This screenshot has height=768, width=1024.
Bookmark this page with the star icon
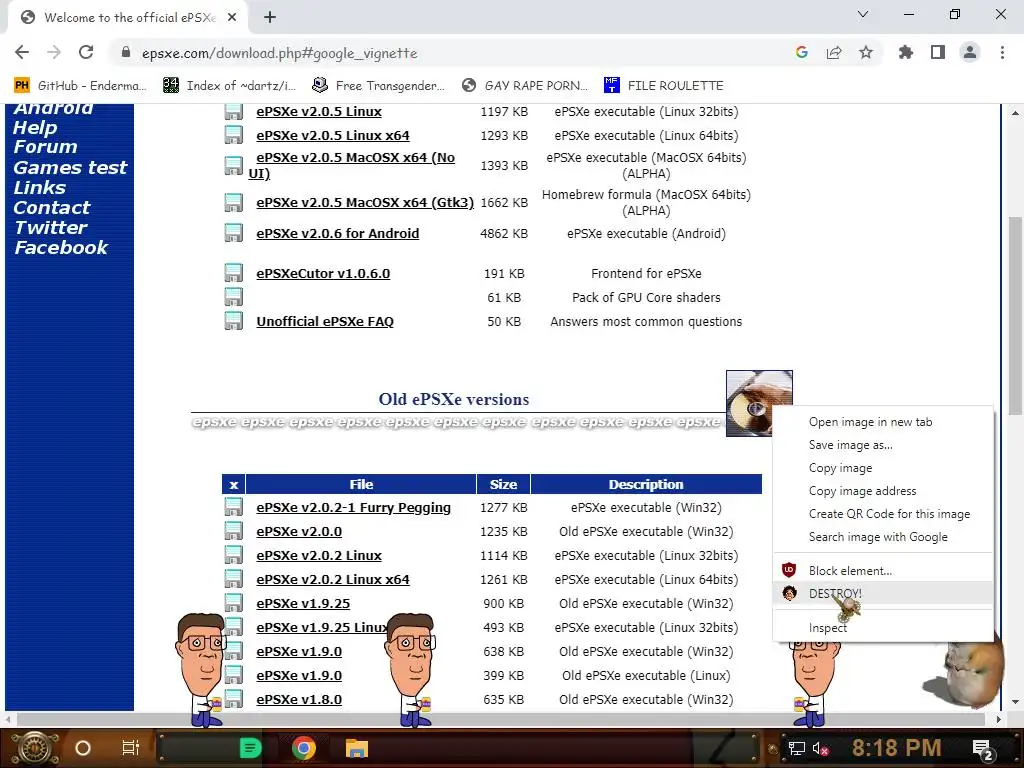866,52
